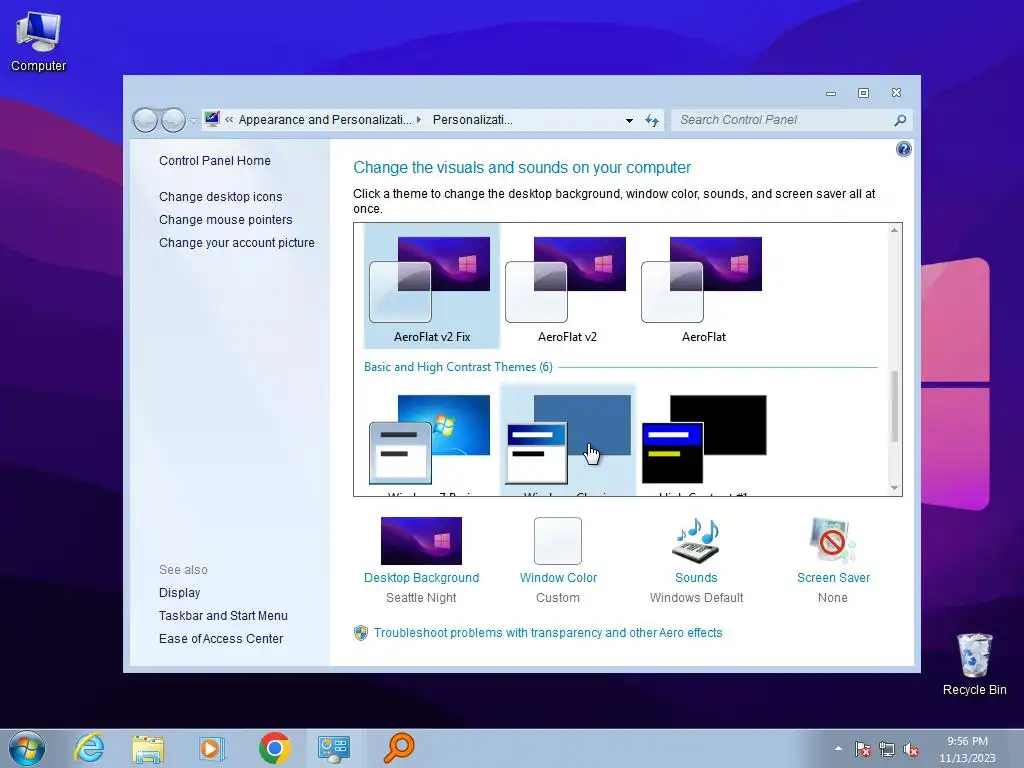The image size is (1024, 768).
Task: Open the address bar history dropdown arrow
Action: 629,121
